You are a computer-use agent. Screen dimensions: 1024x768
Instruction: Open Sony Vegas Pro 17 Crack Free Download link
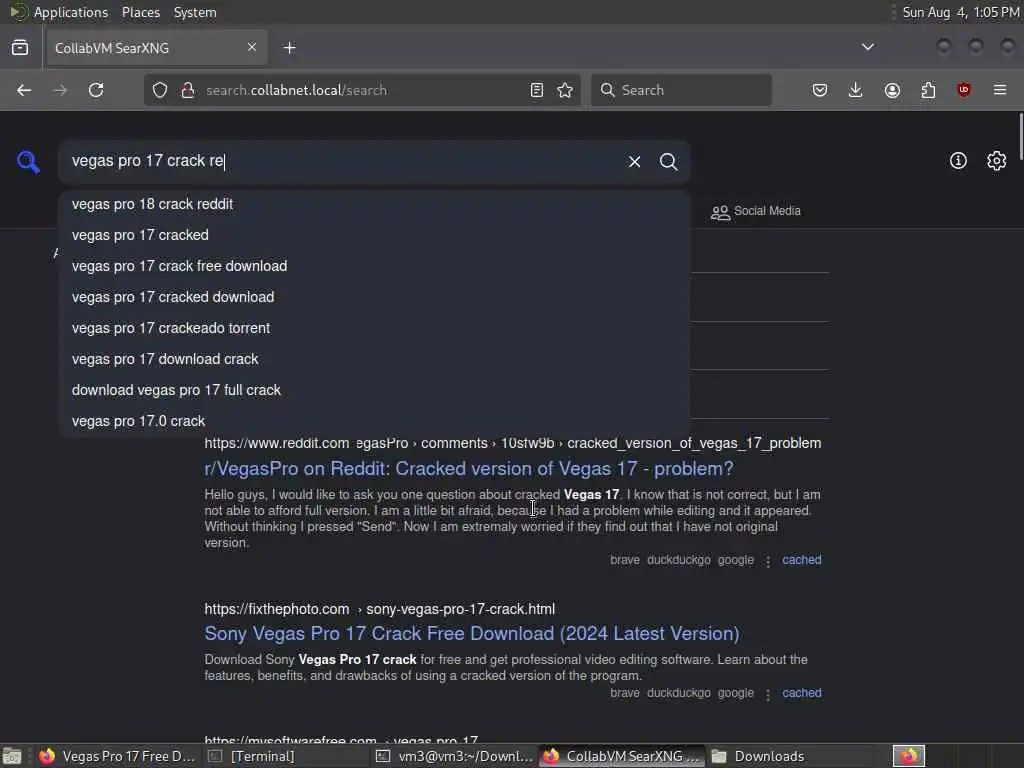(472, 633)
